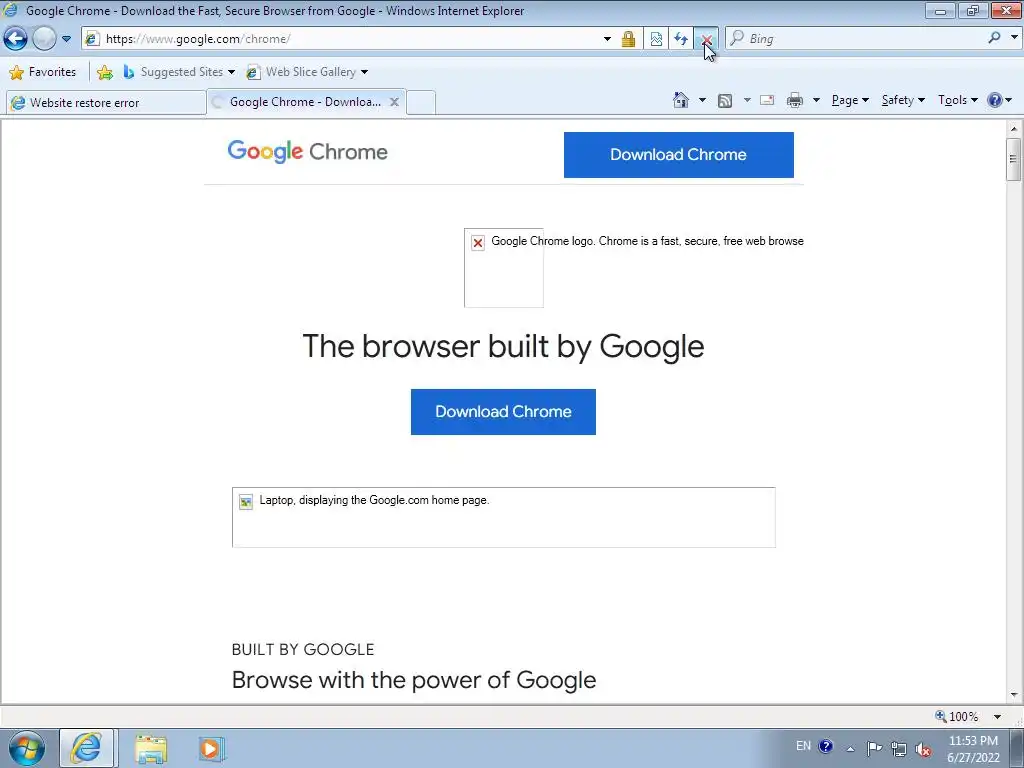The height and width of the screenshot is (768, 1024).
Task: Click the Stop loading X icon
Action: pos(706,39)
